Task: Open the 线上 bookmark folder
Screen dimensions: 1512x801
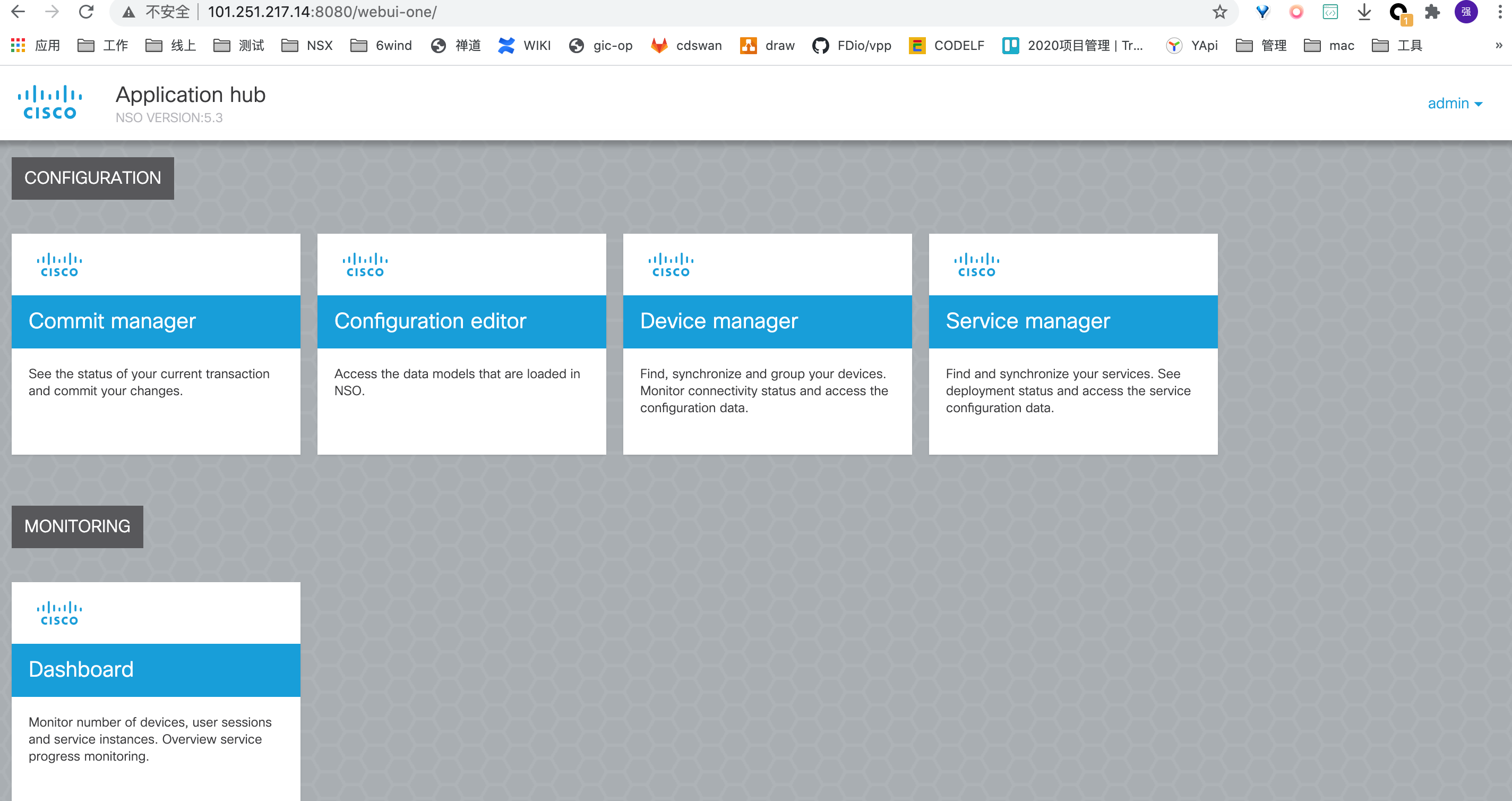Action: [171, 45]
